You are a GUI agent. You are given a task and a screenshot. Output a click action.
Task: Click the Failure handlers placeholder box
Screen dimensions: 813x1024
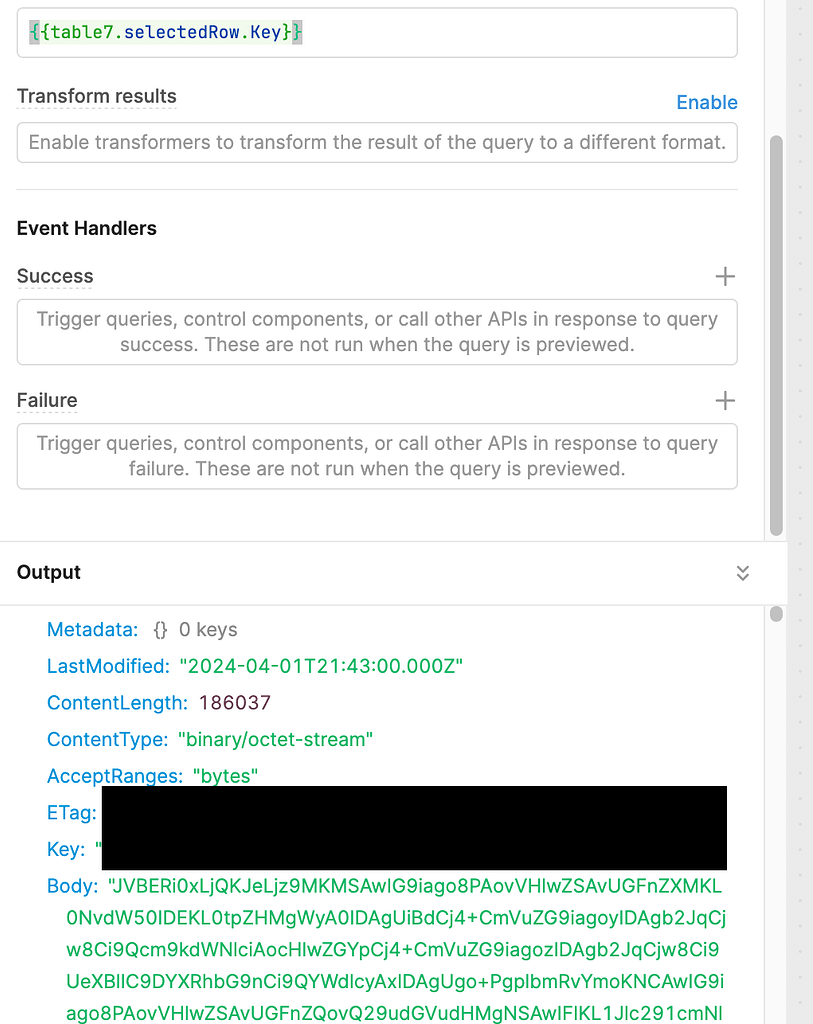(x=377, y=456)
